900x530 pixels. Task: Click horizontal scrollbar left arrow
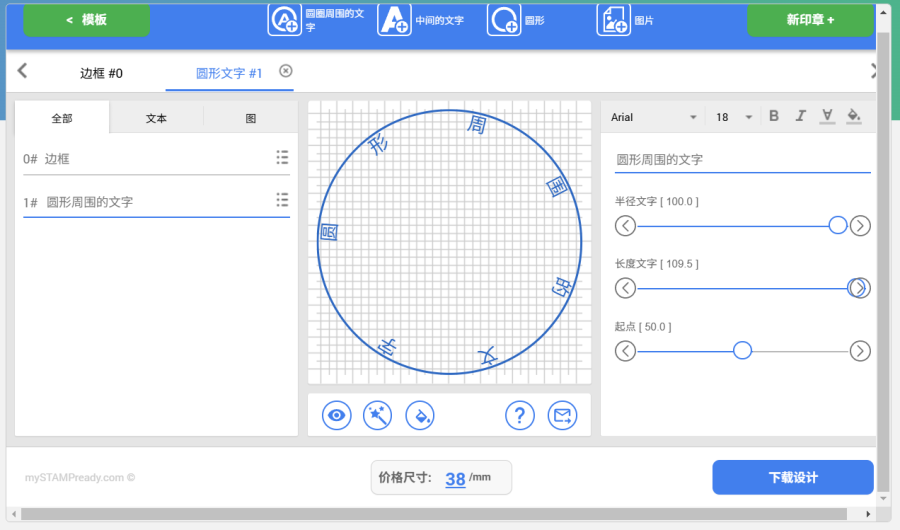click(14, 514)
